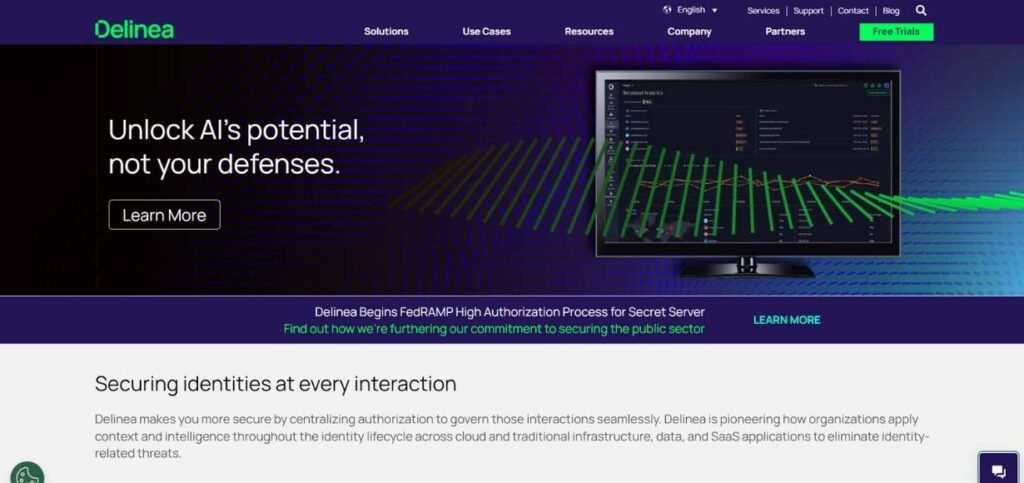Open the search magnifier icon
Screen dimensions: 1024x483
click(921, 10)
